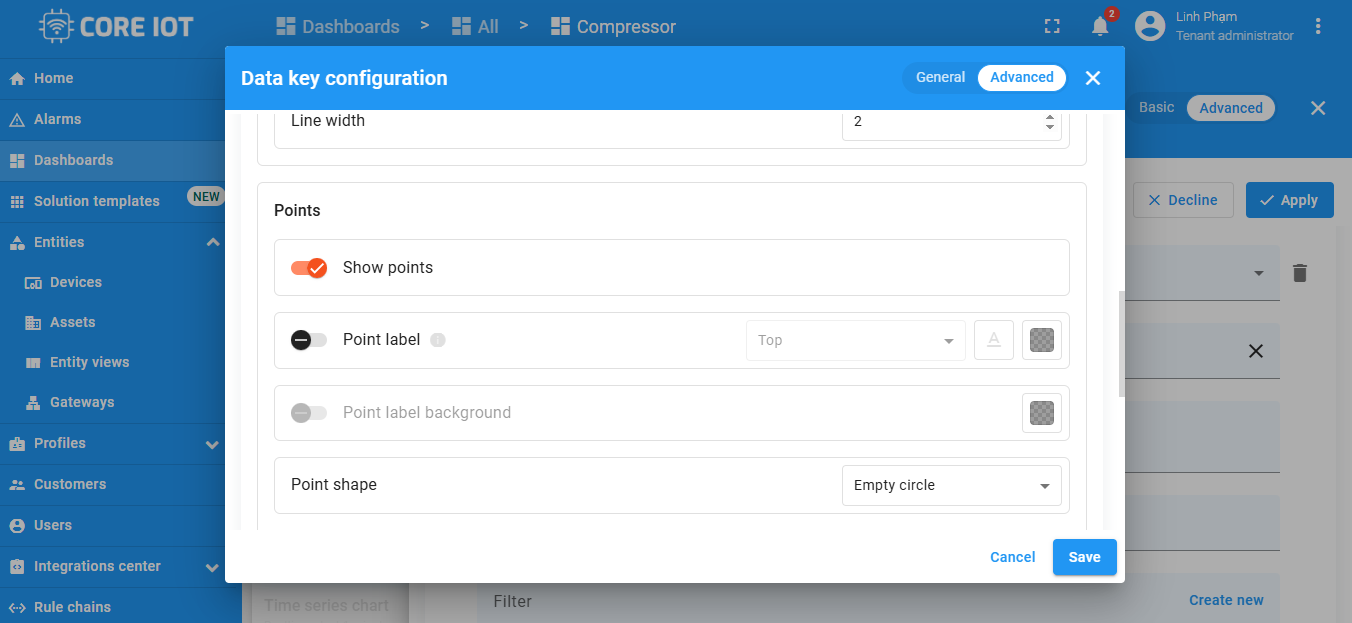Viewport: 1352px width, 623px height.
Task: Cancel the data key configuration dialog
Action: (x=1012, y=557)
